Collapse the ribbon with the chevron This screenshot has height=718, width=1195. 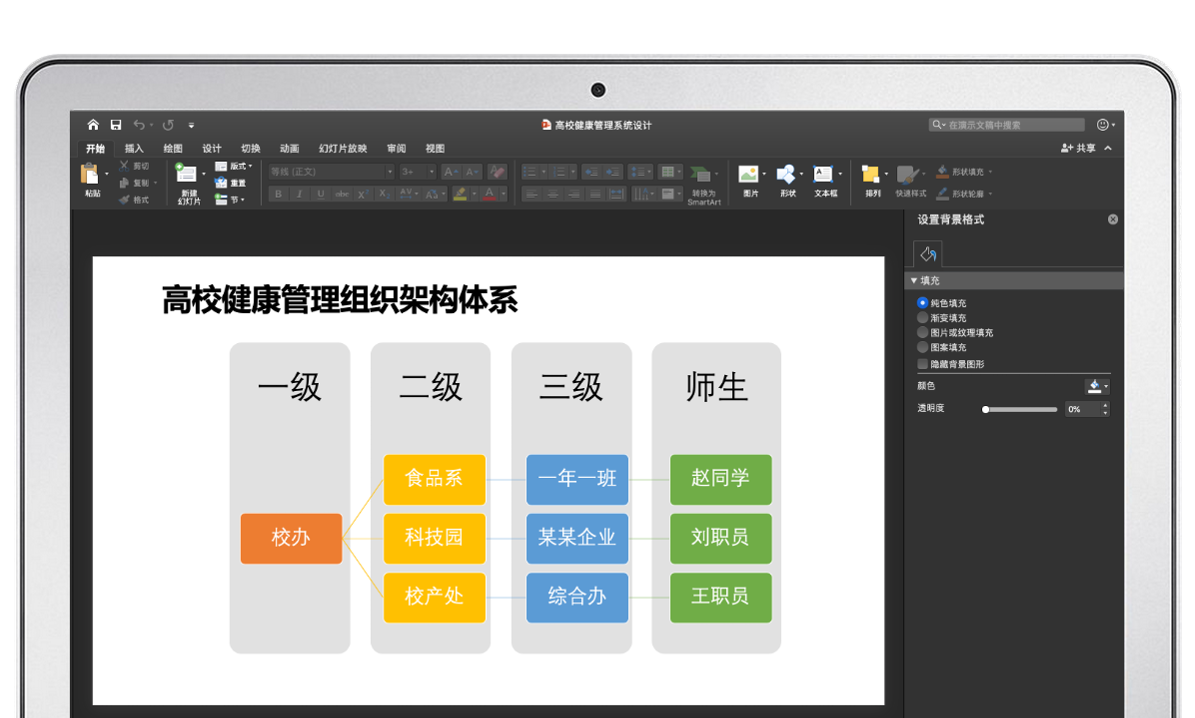tap(1108, 148)
